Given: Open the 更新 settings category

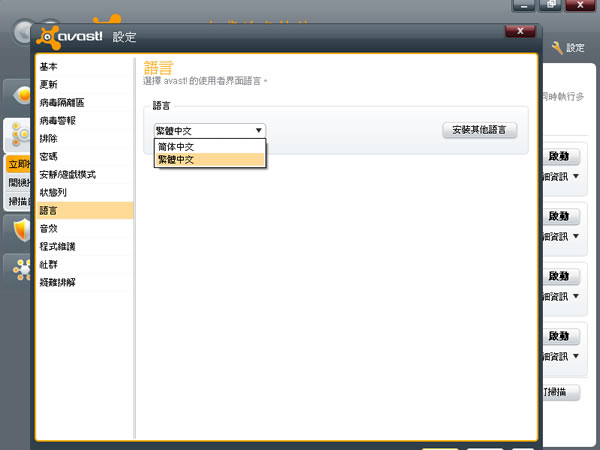Looking at the screenshot, I should click(x=85, y=85).
